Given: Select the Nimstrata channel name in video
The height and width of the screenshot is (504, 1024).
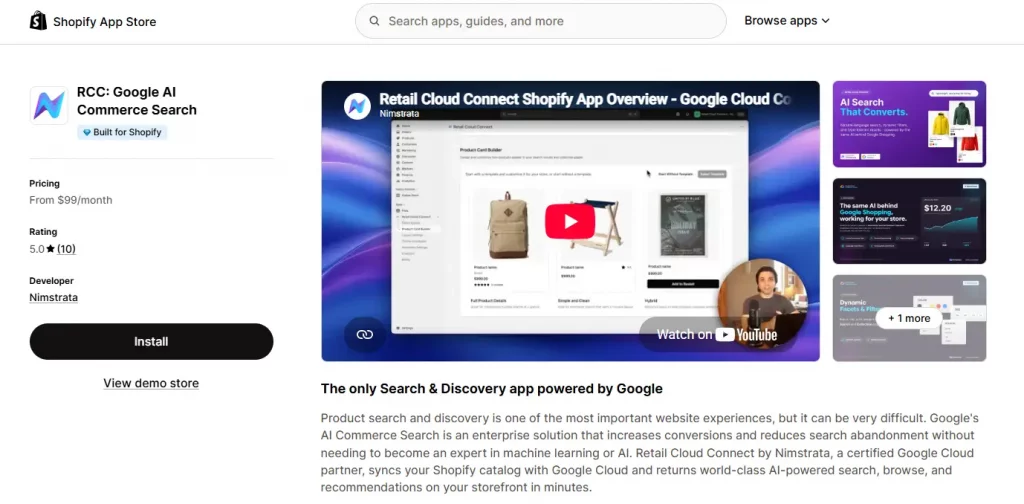Looking at the screenshot, I should point(399,114).
